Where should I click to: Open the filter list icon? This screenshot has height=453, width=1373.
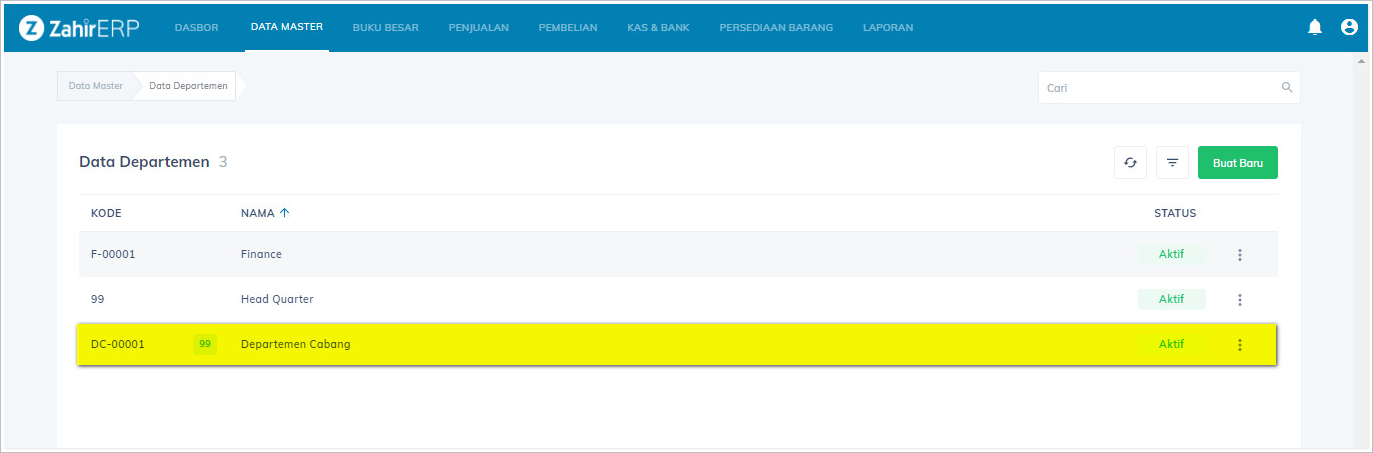point(1172,162)
